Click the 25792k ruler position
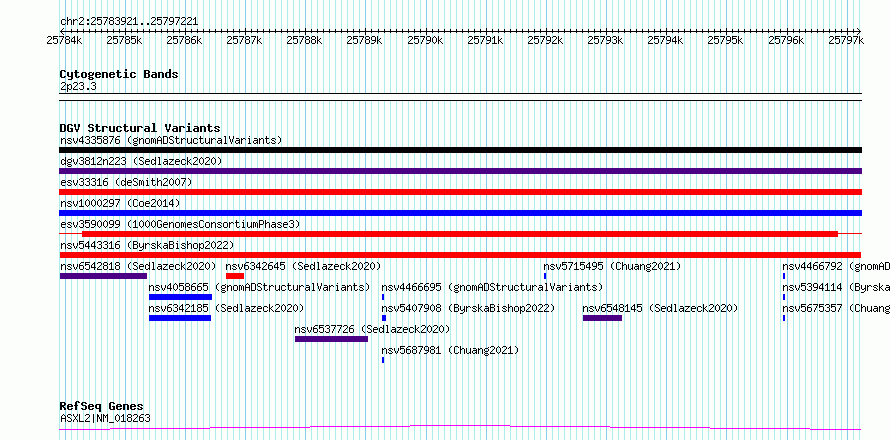The image size is (890, 440). tap(545, 40)
